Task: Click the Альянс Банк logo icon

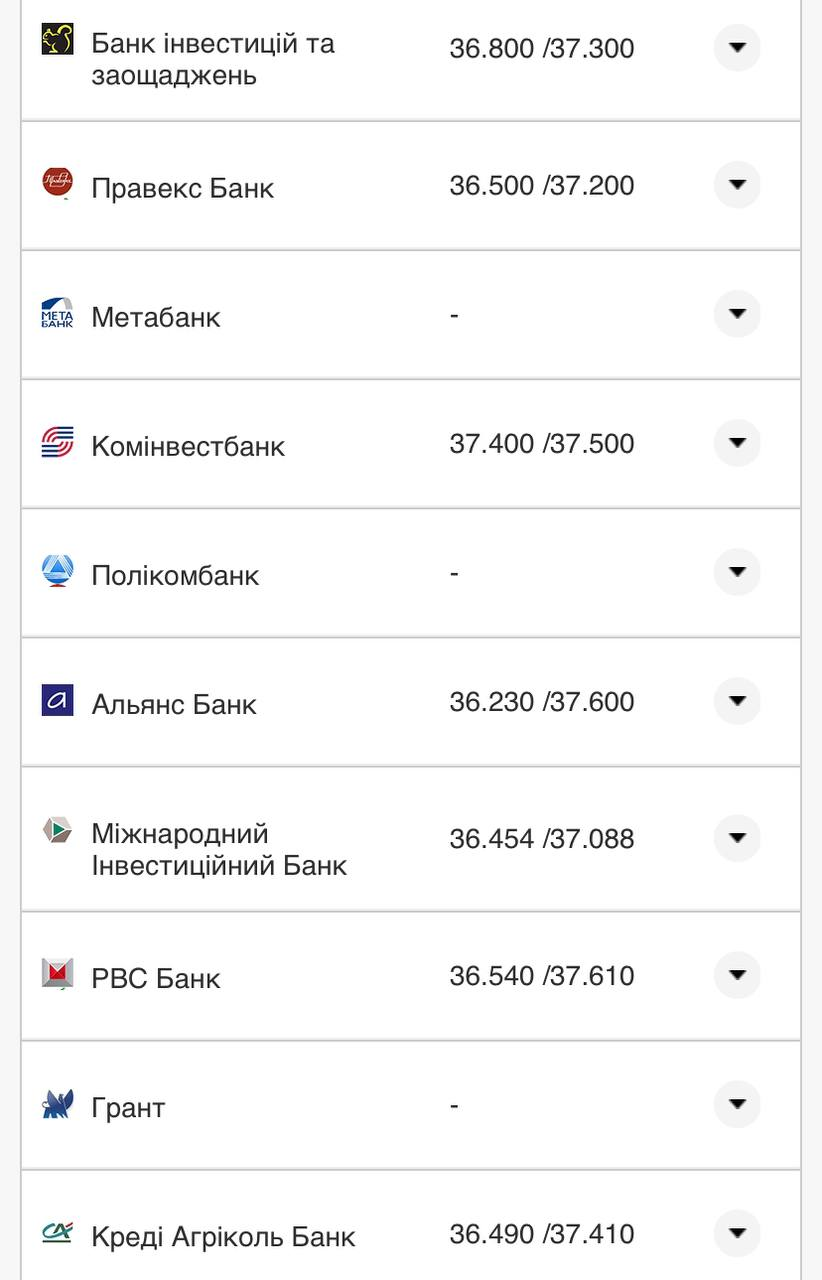Action: coord(57,700)
